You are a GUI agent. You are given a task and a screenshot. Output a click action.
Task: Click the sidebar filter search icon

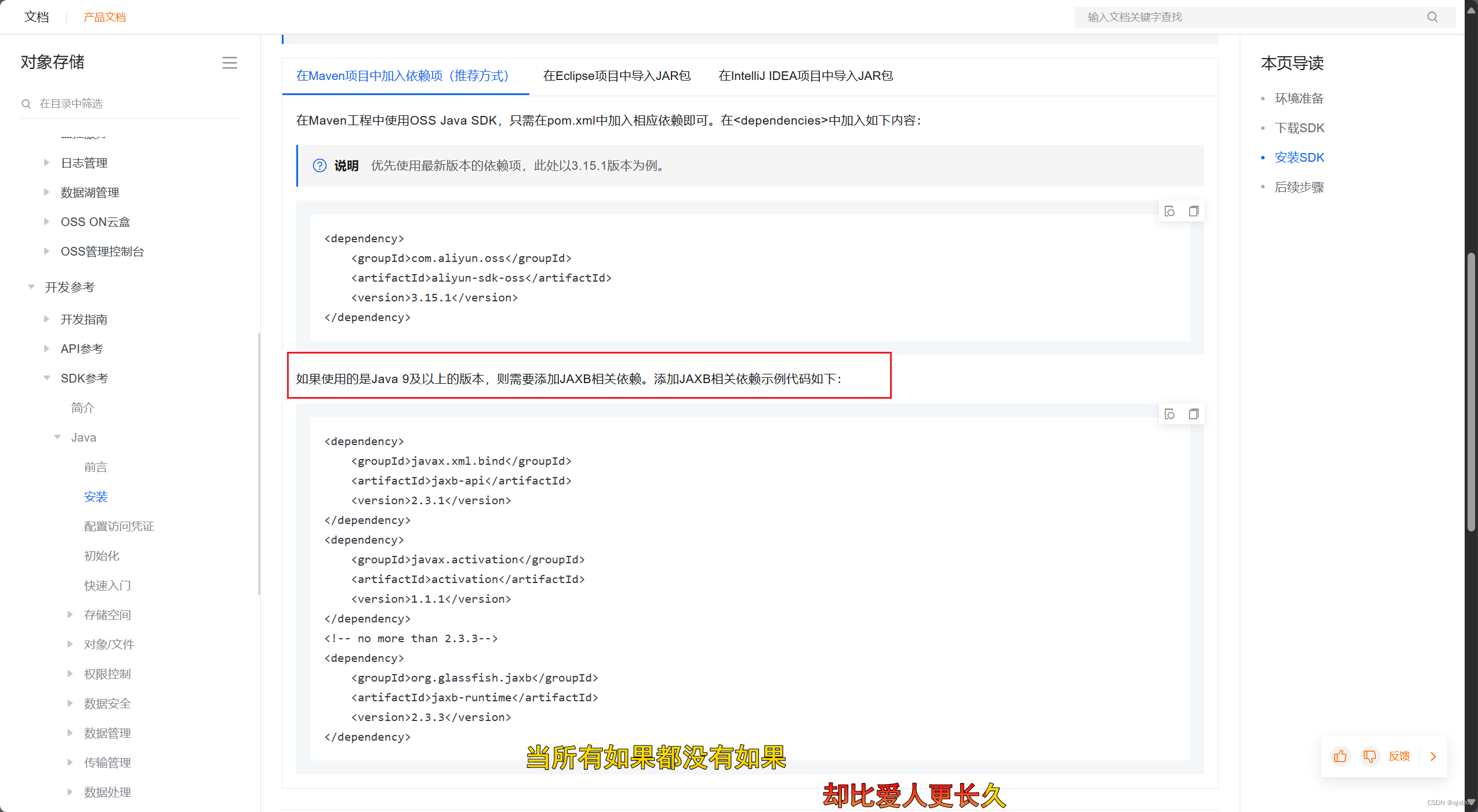coord(26,104)
